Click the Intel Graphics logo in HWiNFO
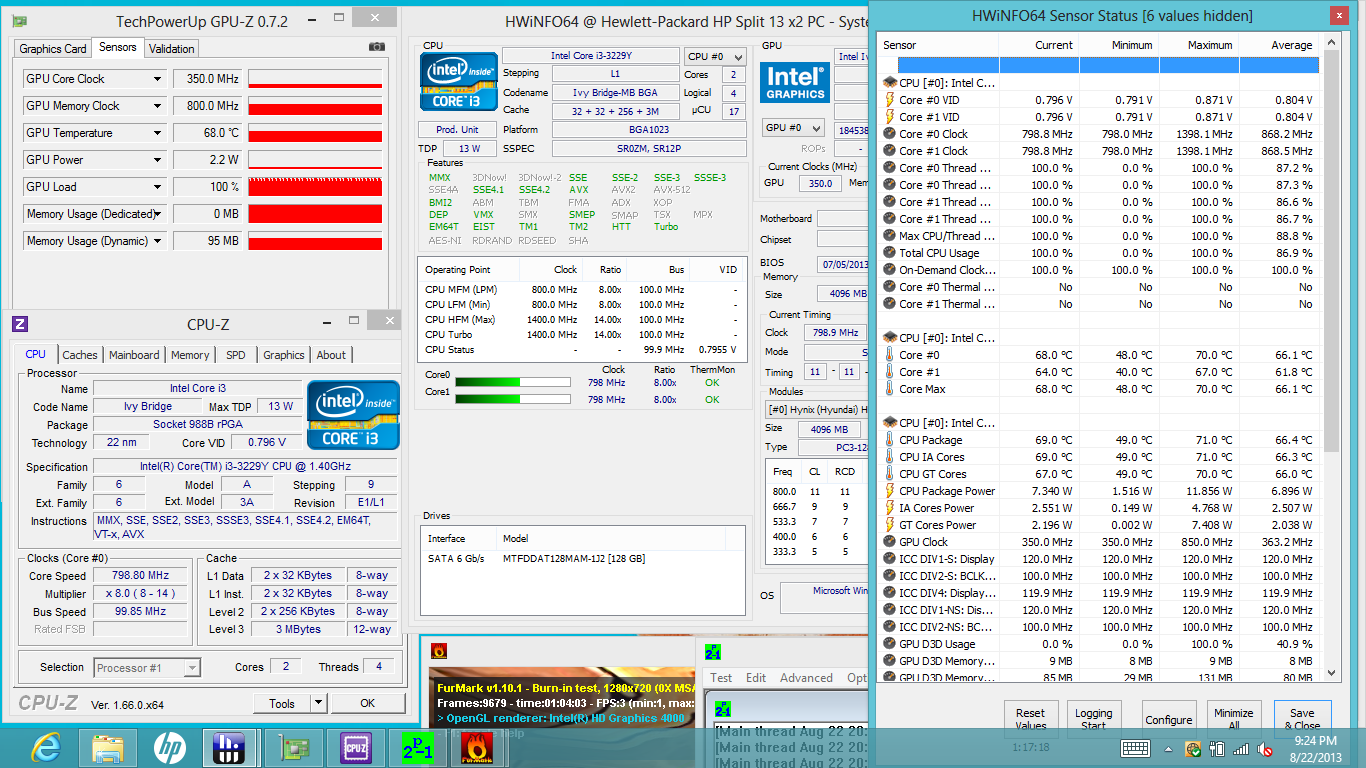The image size is (1366, 768). pos(795,83)
